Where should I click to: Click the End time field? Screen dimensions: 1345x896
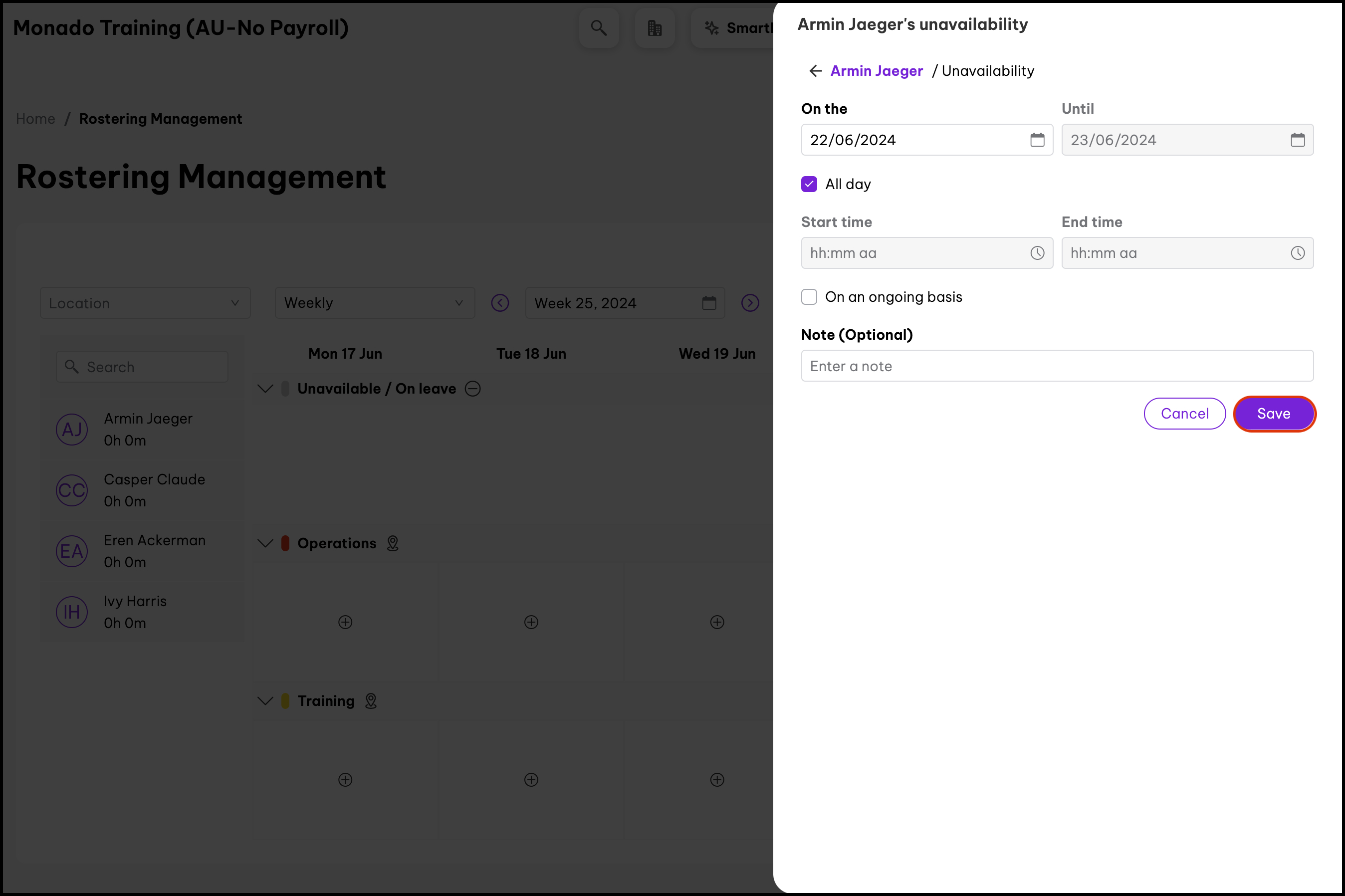tap(1187, 253)
